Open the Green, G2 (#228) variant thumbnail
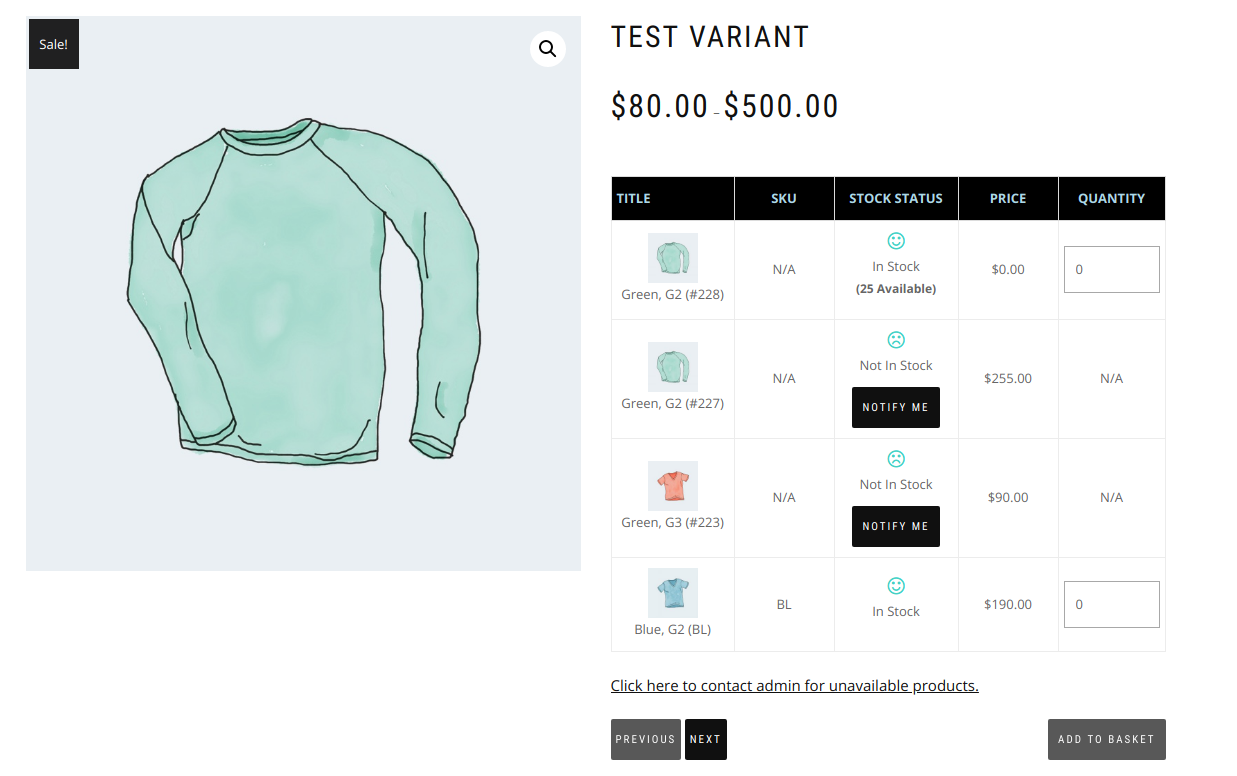1237x776 pixels. pos(673,258)
